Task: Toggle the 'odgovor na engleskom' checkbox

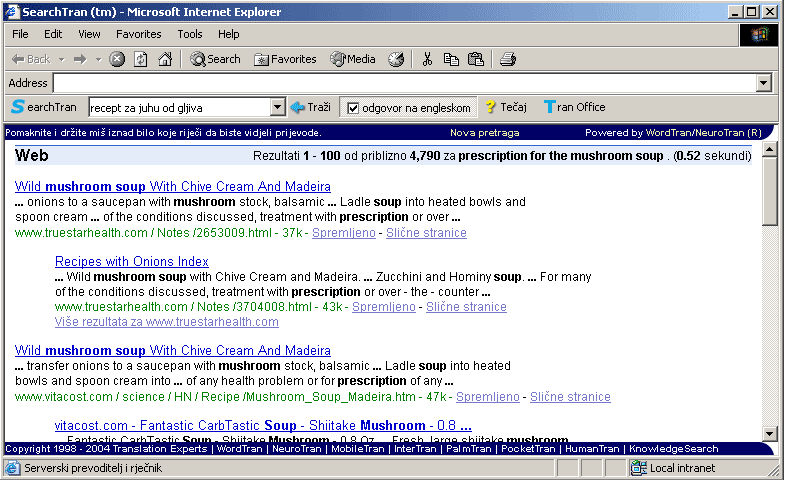Action: click(x=353, y=108)
